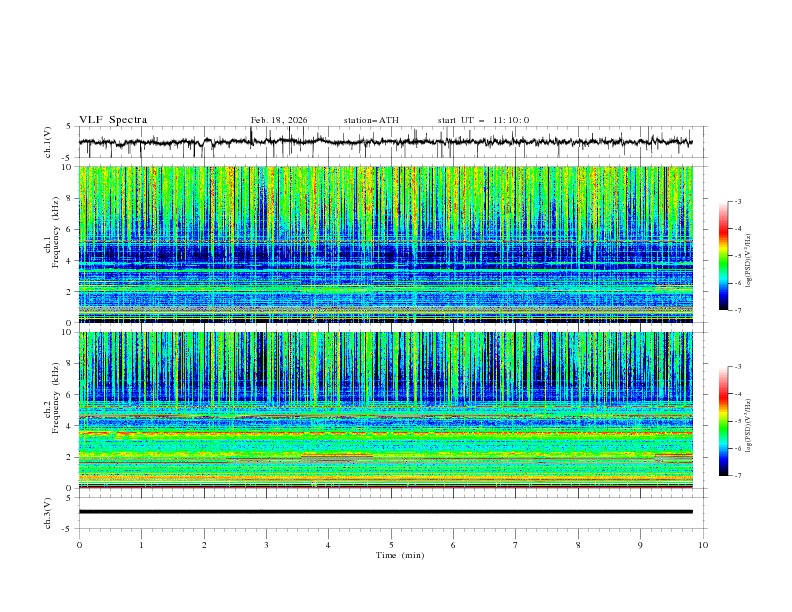Click the "-7" label on ch.2 color bar
The width and height of the screenshot is (792, 612).
(x=737, y=475)
